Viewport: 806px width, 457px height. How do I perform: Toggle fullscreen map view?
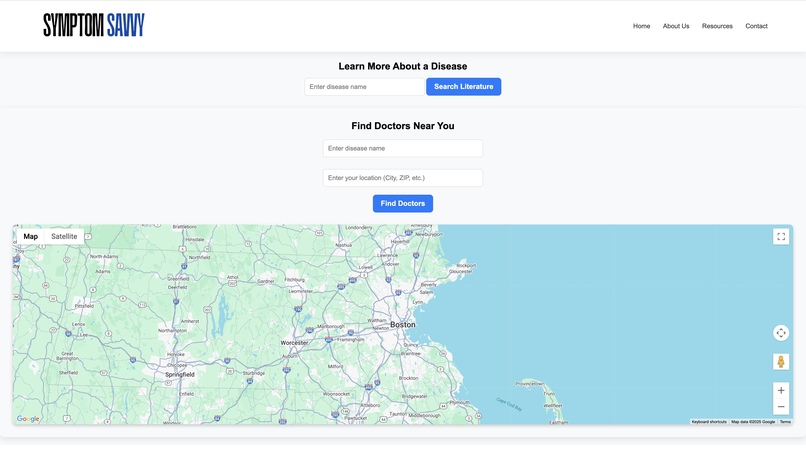pos(781,236)
